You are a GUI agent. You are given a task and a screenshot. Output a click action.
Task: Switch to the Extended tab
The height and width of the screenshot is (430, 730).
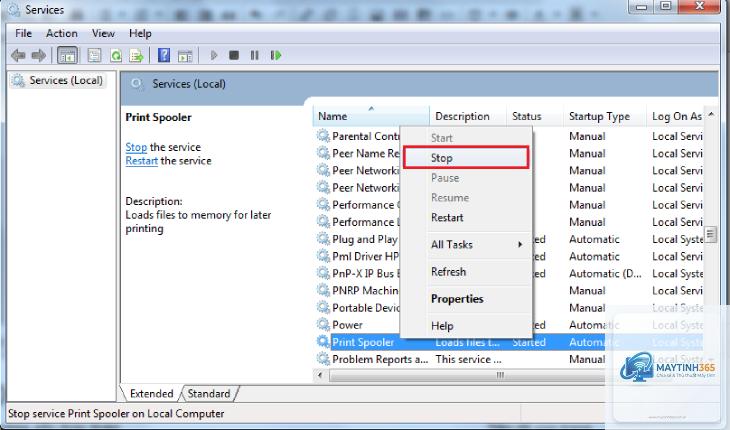[x=151, y=394]
